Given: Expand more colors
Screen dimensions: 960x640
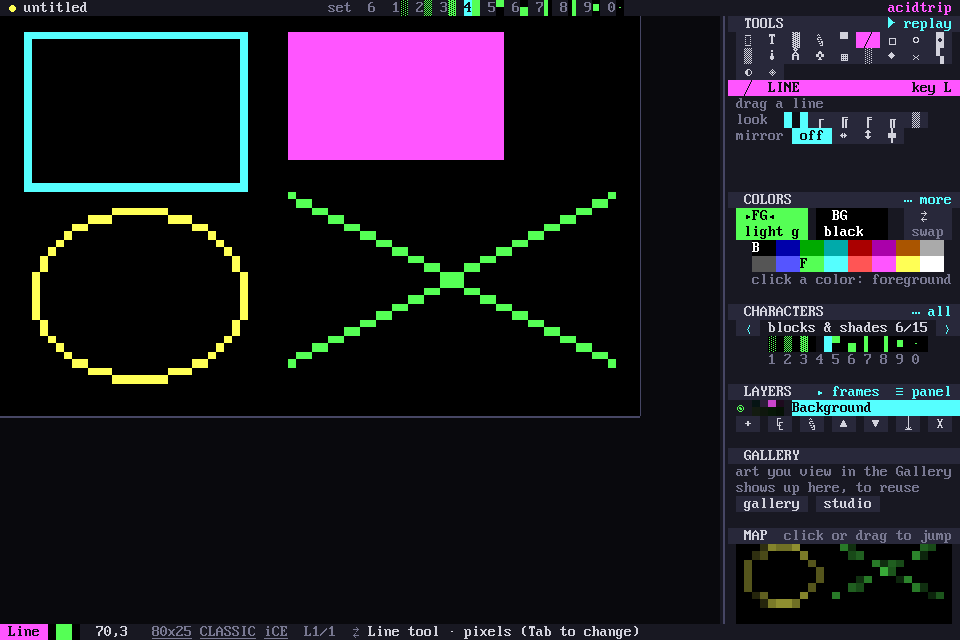Looking at the screenshot, I should tap(928, 200).
